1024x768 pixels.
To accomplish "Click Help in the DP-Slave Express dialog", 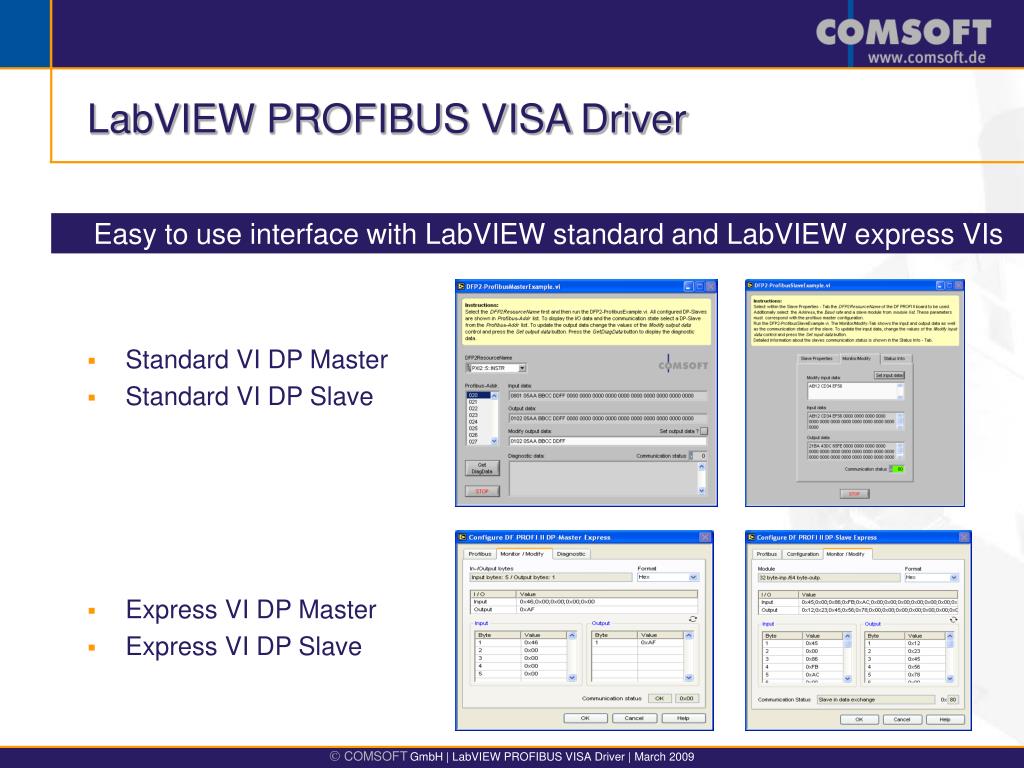I will click(945, 719).
